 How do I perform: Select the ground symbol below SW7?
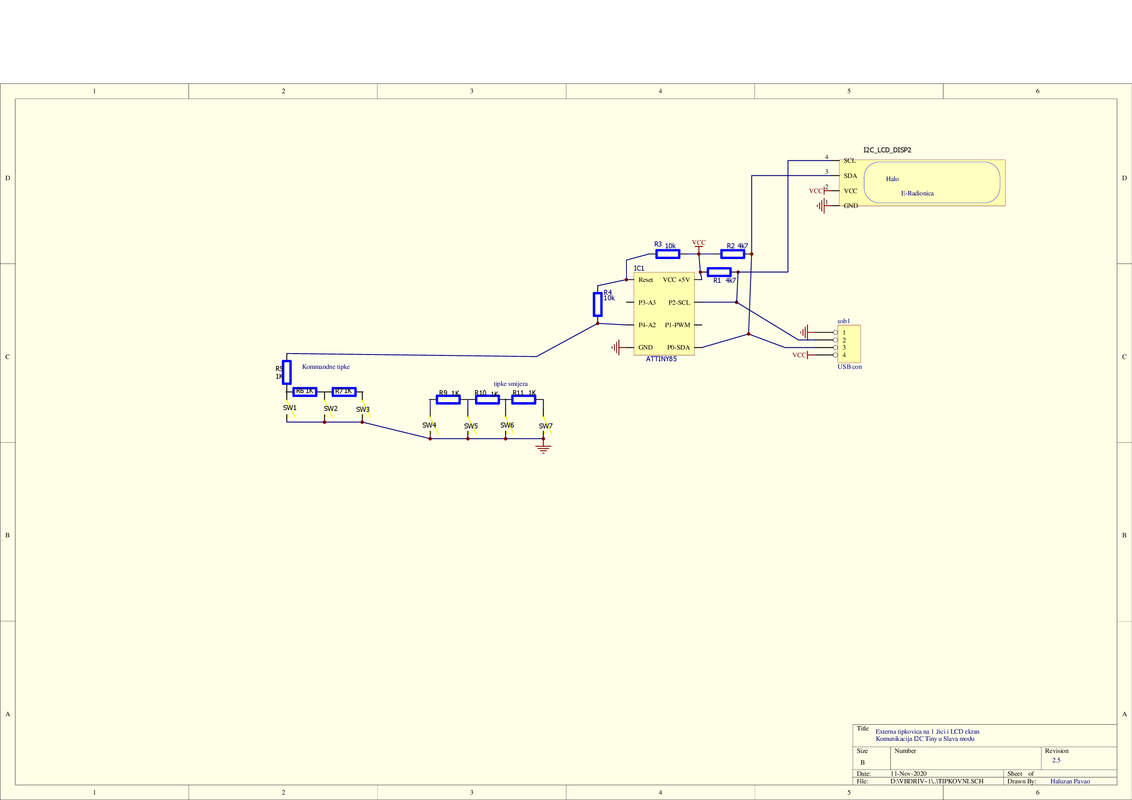[544, 448]
